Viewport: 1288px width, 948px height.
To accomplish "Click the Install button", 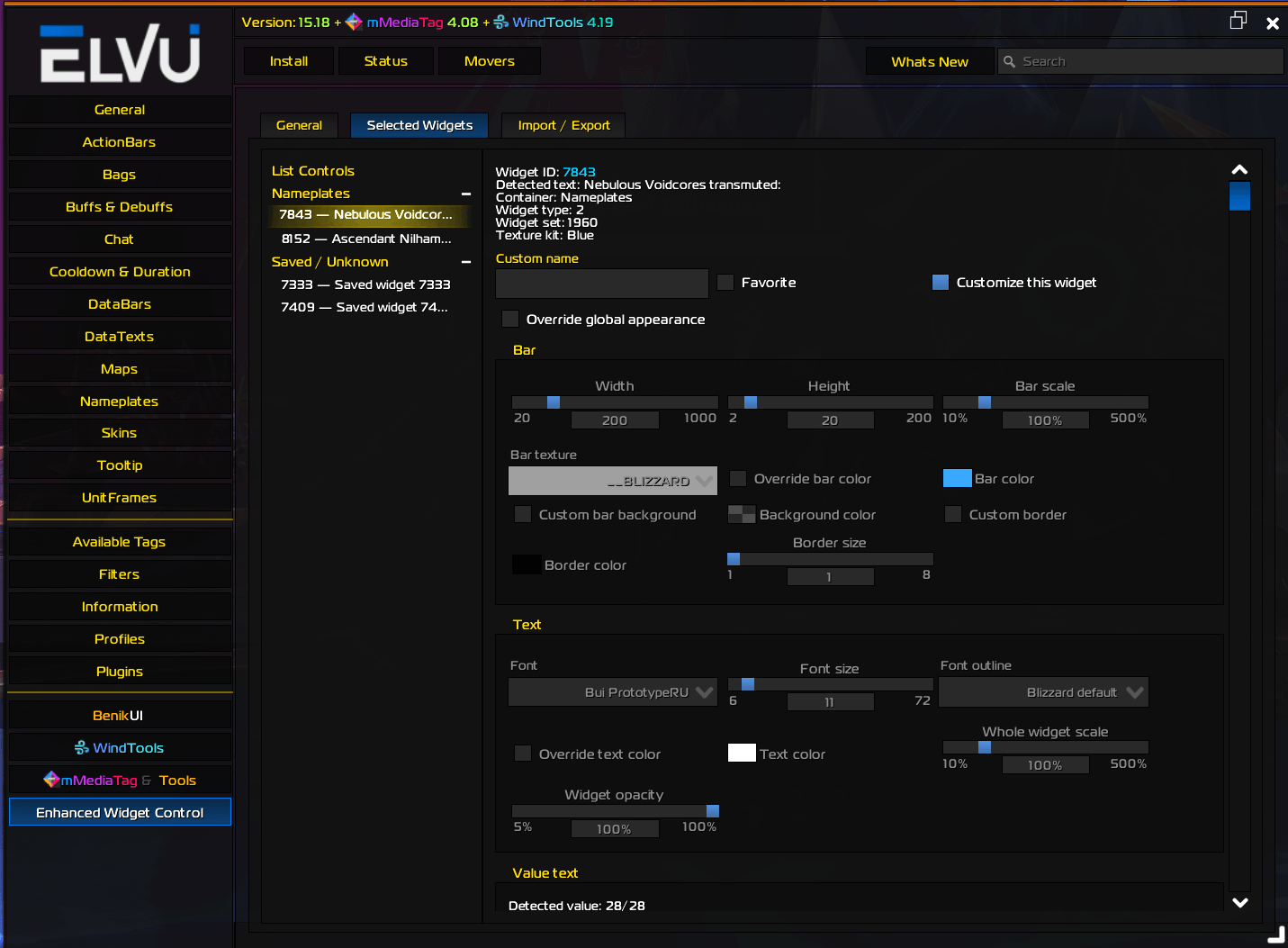I will pyautogui.click(x=289, y=61).
